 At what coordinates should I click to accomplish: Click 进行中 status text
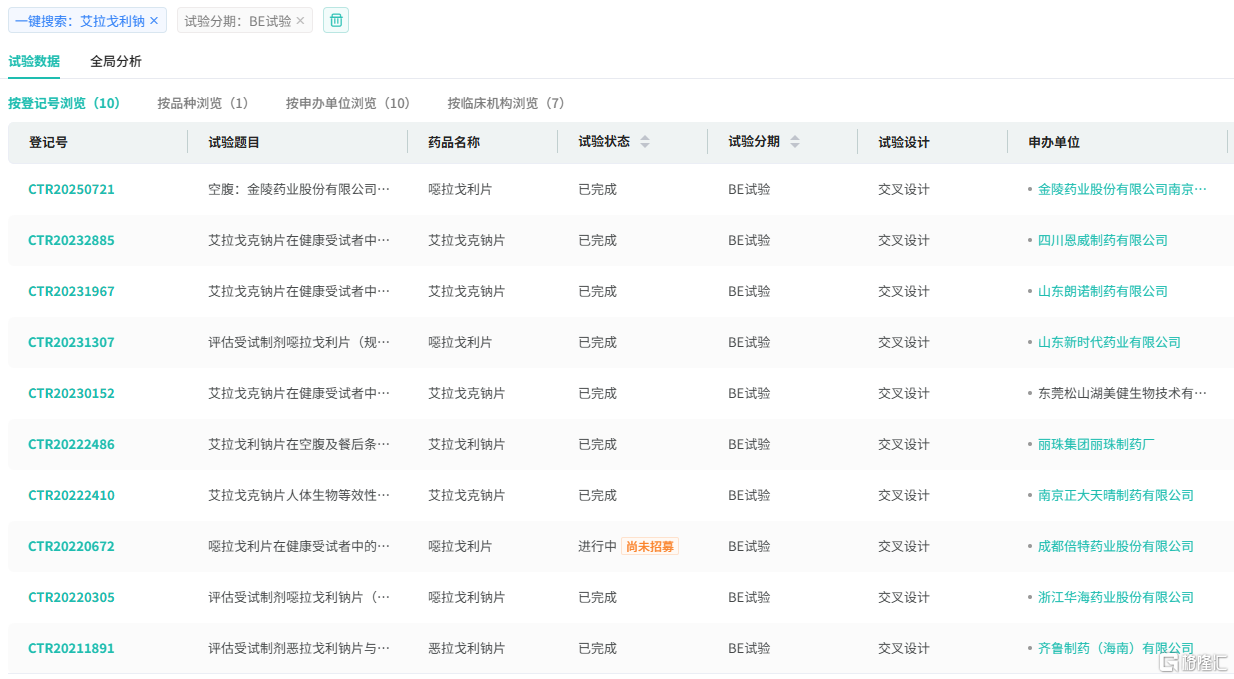point(597,546)
